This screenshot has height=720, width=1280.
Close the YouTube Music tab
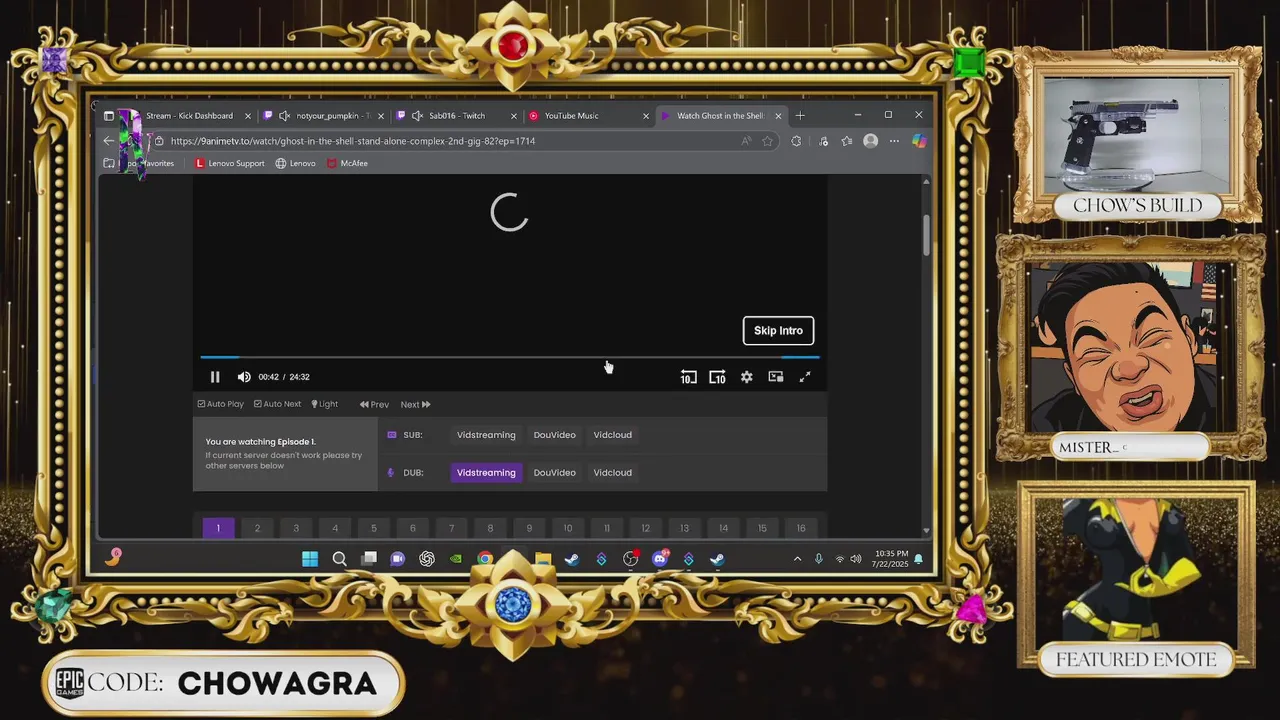[646, 116]
